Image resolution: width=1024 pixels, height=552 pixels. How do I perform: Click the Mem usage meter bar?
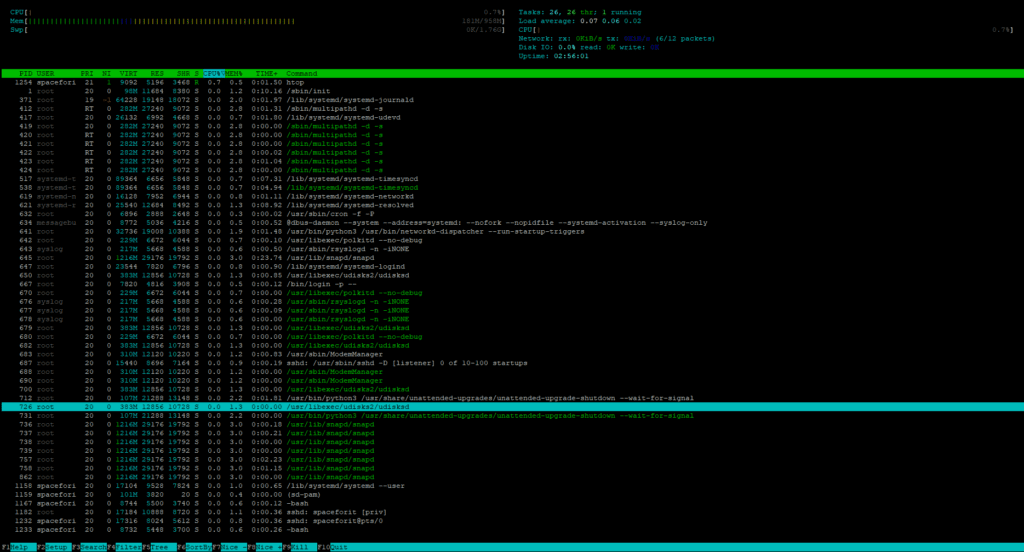(257, 21)
